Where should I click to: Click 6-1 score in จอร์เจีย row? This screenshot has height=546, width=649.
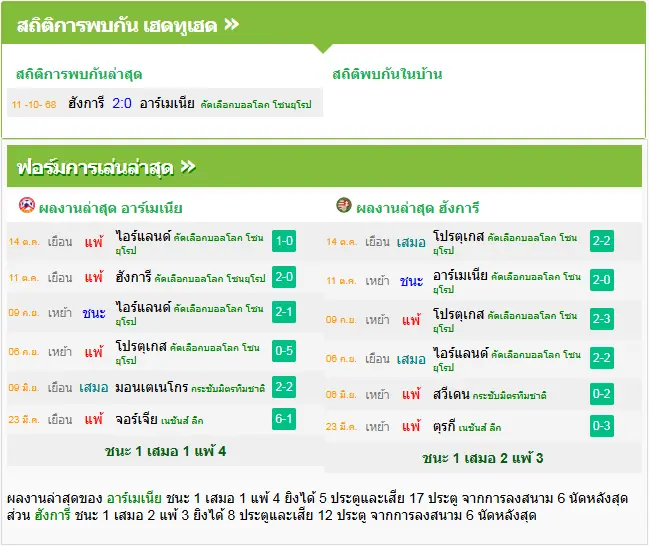(x=284, y=419)
